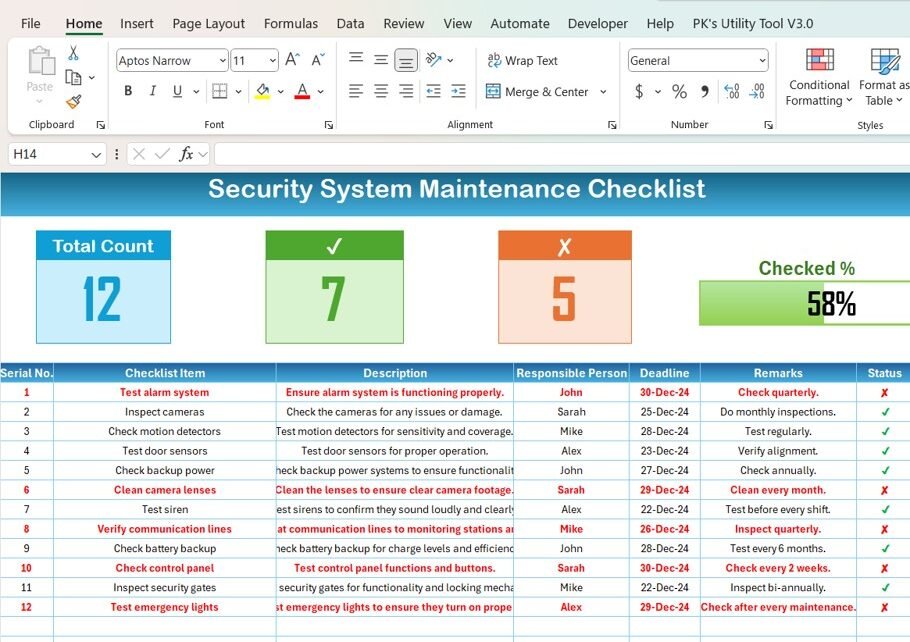The height and width of the screenshot is (642, 910).
Task: Click the Cut scissors icon
Action: (73, 53)
